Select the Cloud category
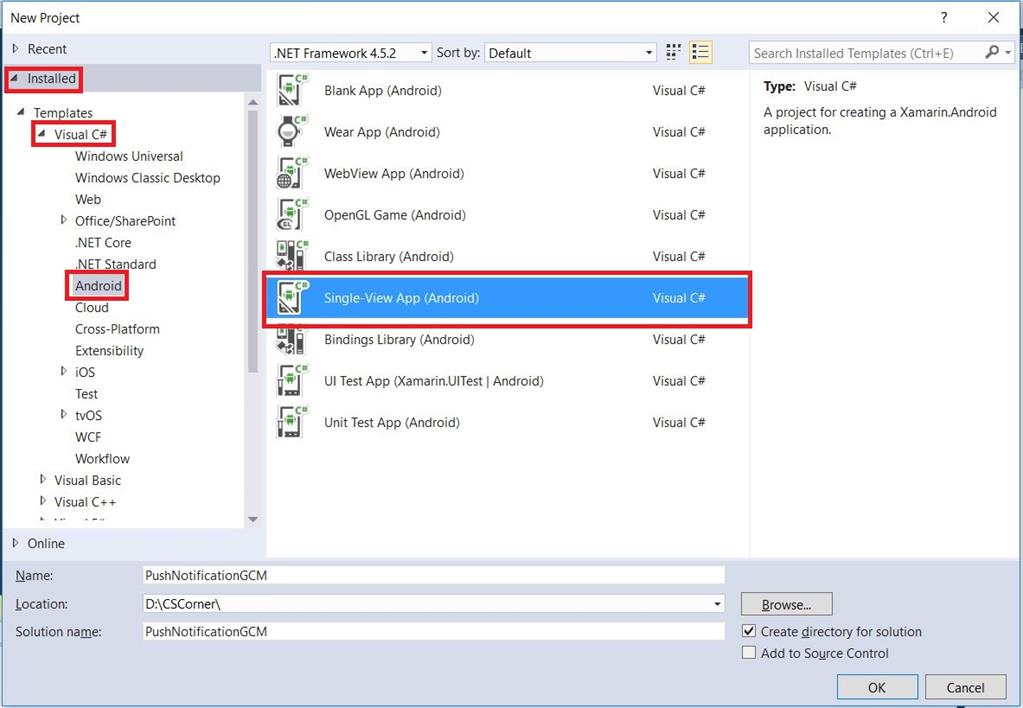Screen dimensions: 1023x708 click(x=91, y=307)
